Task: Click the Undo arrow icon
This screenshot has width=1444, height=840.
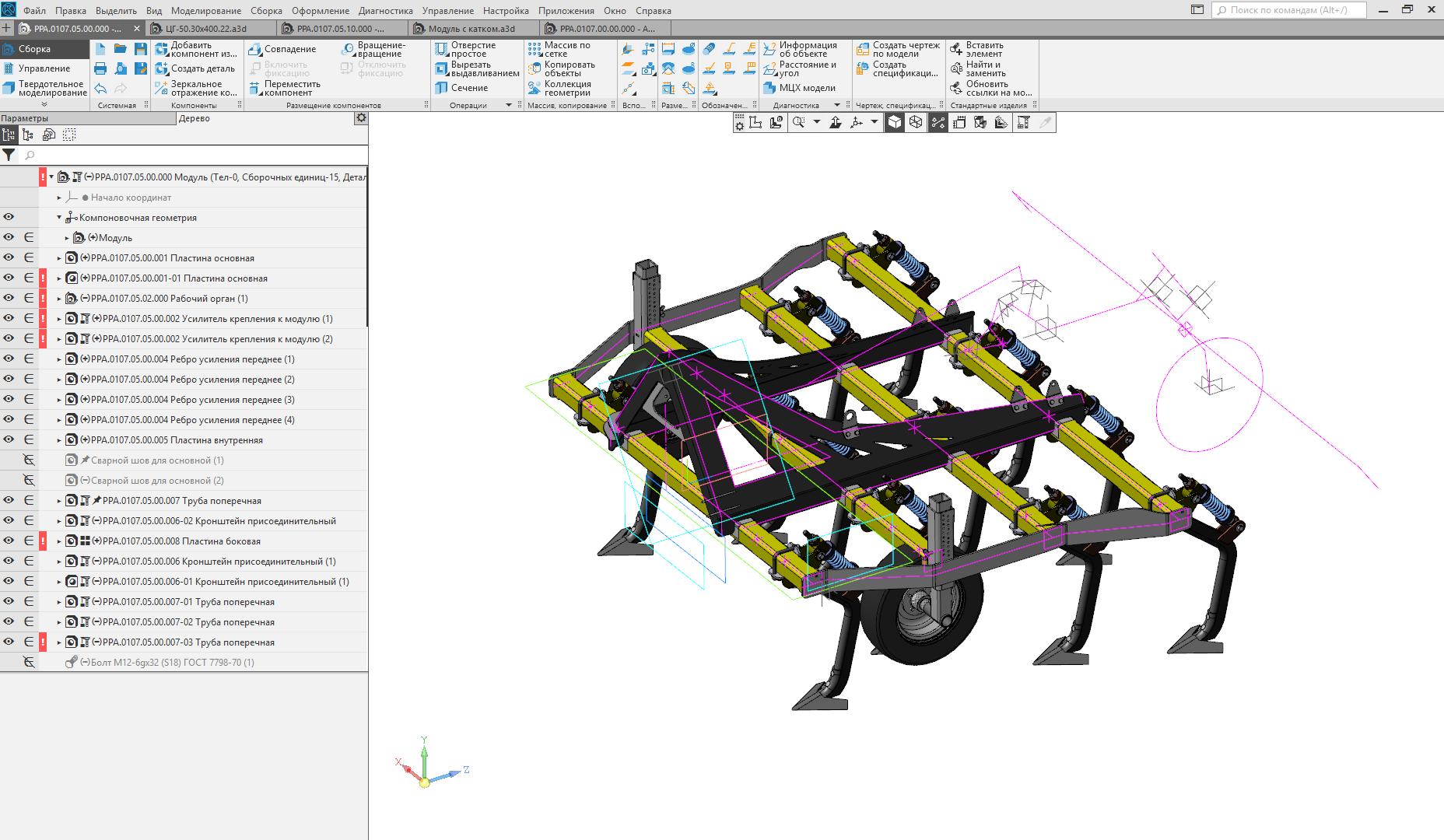Action: point(100,88)
